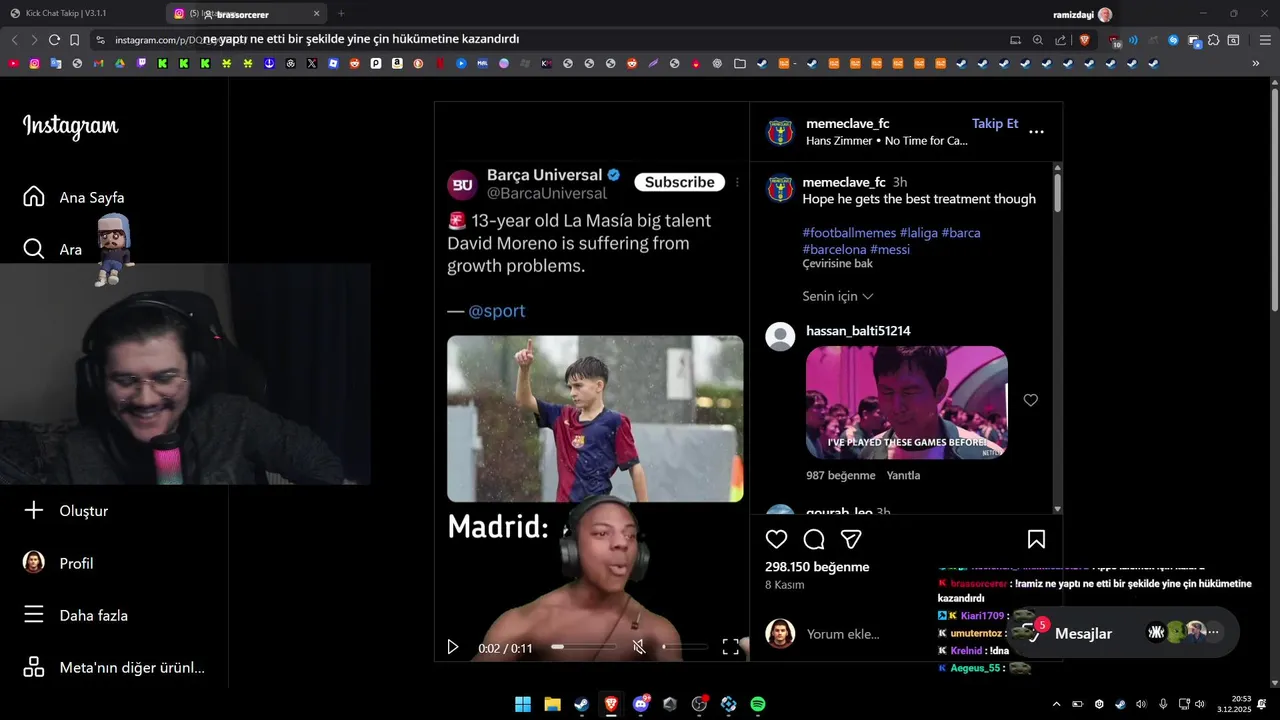
Task: Open Meta'nın diğer ürünleri icon
Action: 34,667
